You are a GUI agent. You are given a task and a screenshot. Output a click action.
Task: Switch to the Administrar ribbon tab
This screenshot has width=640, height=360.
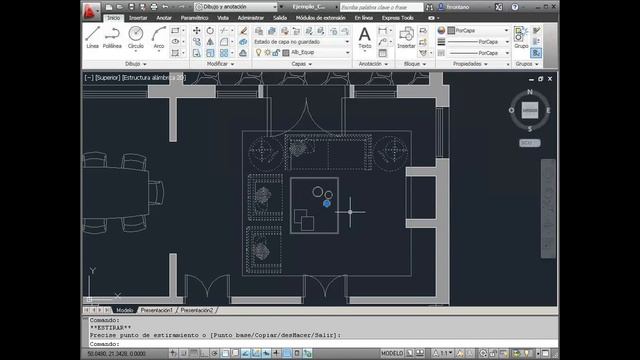251,18
